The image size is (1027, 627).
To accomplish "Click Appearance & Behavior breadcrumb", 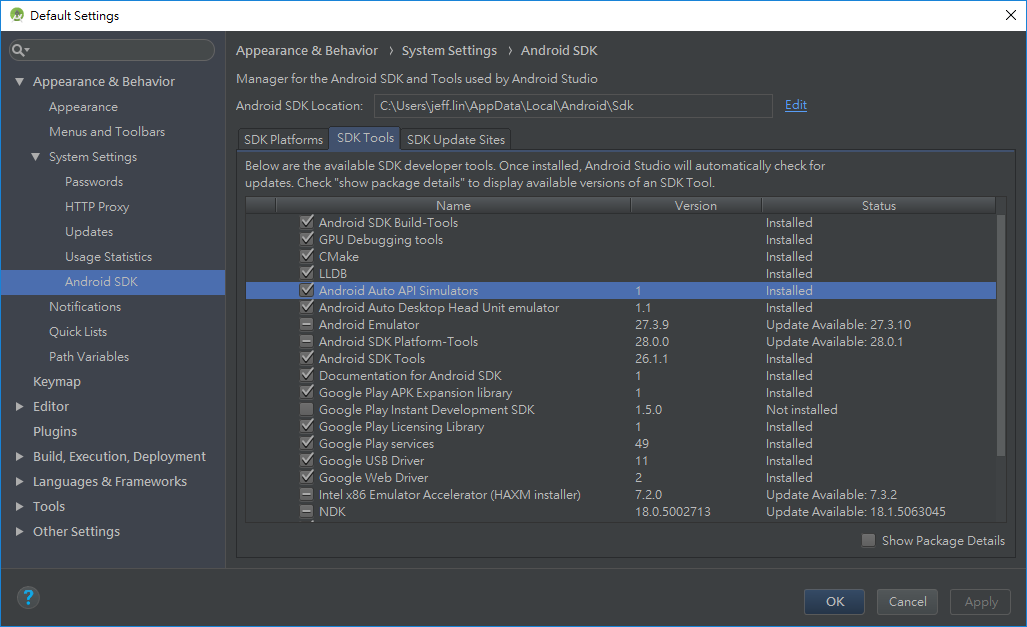I will click(x=307, y=50).
